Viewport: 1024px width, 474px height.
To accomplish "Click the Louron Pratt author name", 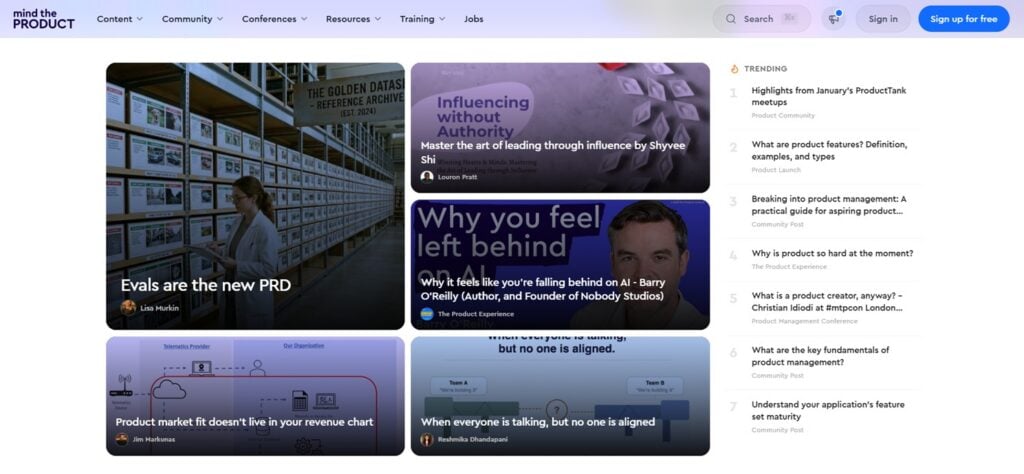I will pyautogui.click(x=457, y=177).
